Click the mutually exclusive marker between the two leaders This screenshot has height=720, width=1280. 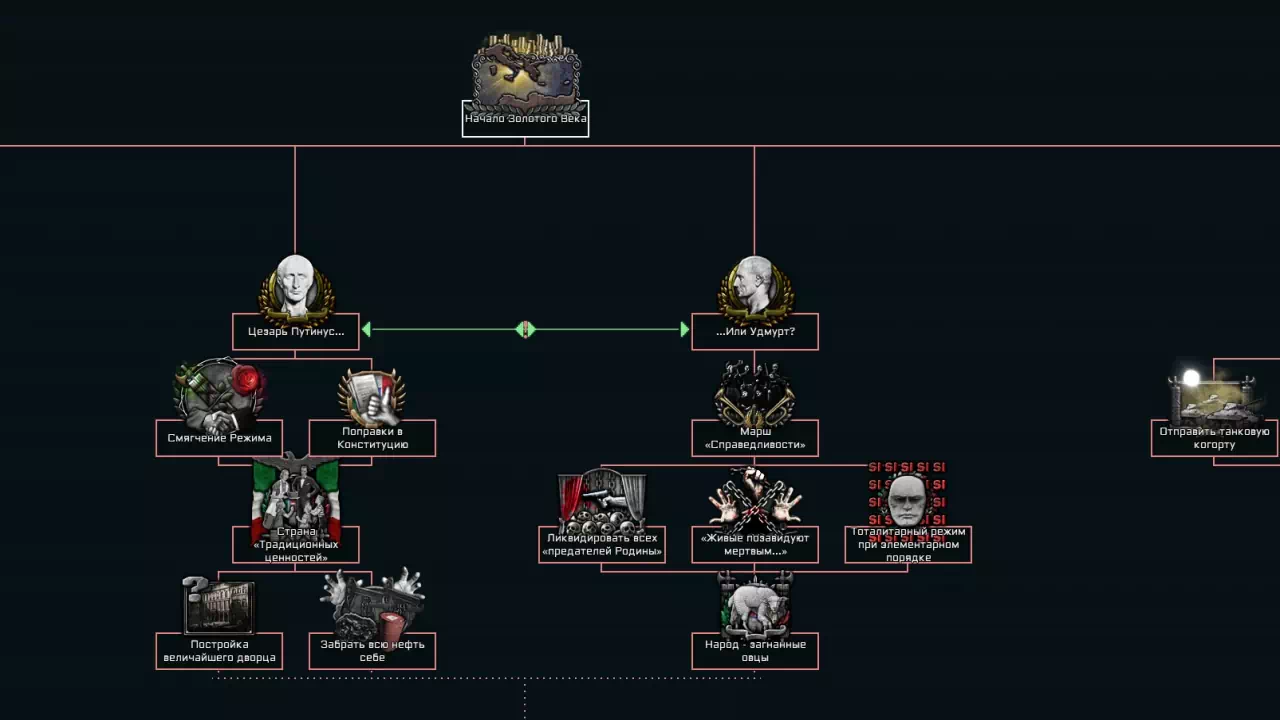click(526, 330)
